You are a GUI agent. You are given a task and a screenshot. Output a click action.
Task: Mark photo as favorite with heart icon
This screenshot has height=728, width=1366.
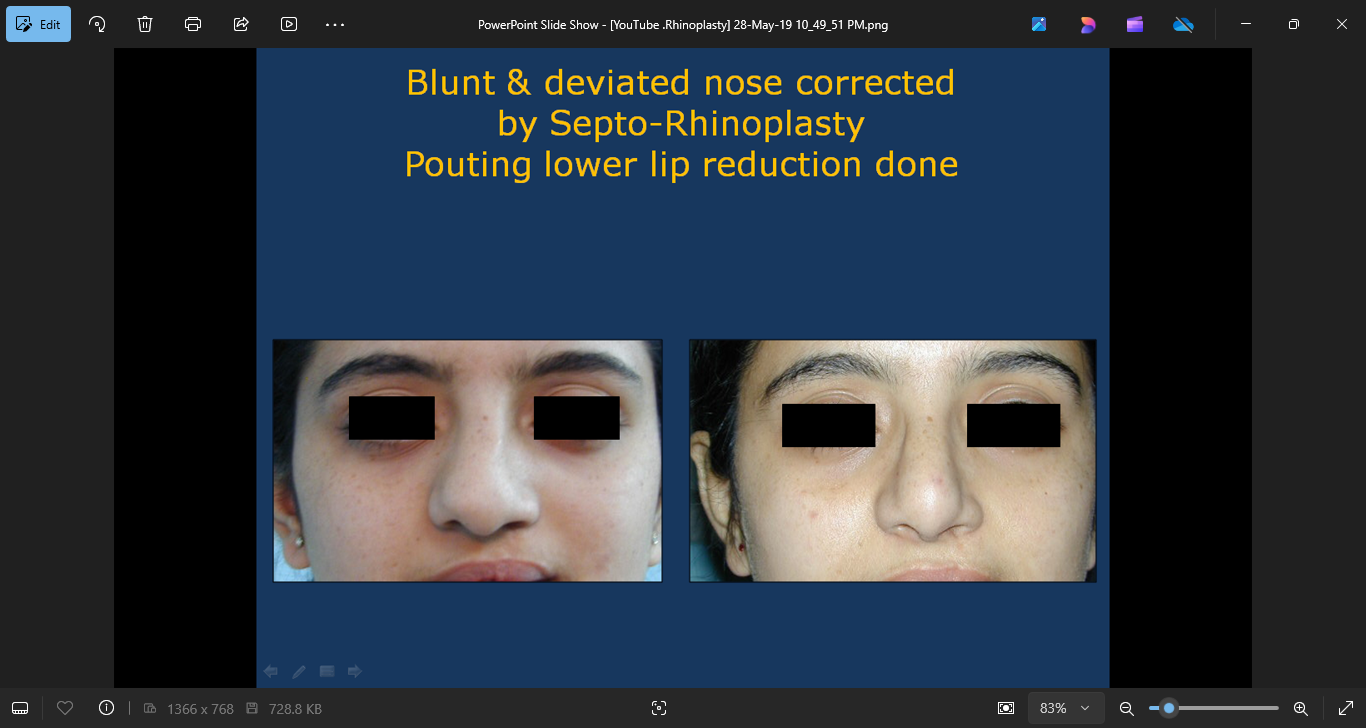tap(65, 708)
